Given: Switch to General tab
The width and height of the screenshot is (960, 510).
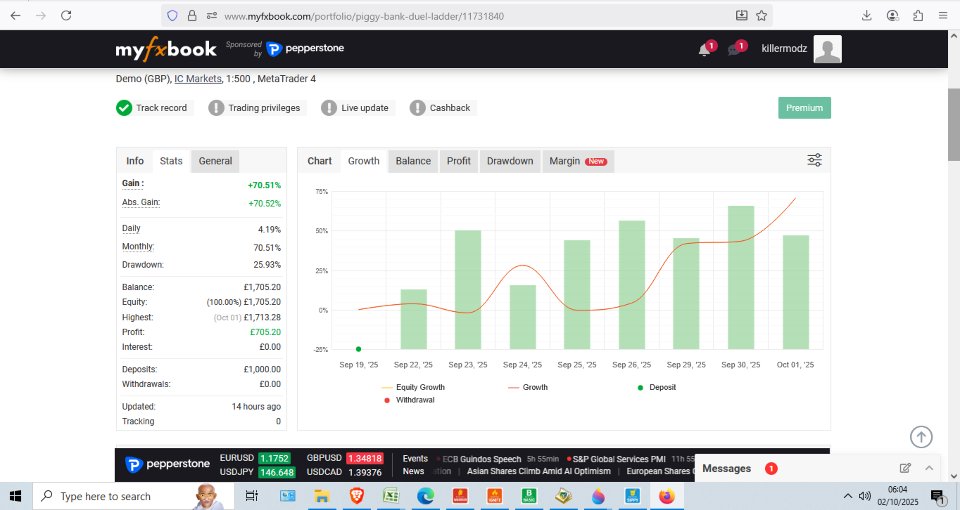Looking at the screenshot, I should 215,161.
